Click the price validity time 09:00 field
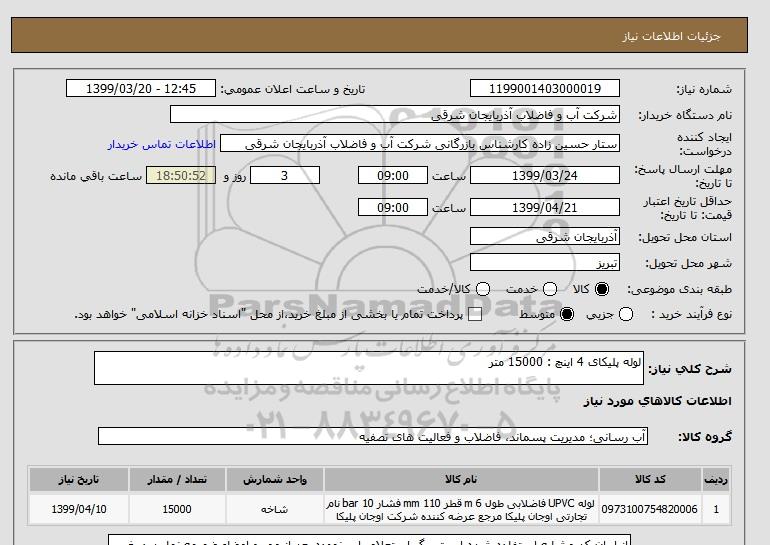The width and height of the screenshot is (770, 545). [x=393, y=207]
